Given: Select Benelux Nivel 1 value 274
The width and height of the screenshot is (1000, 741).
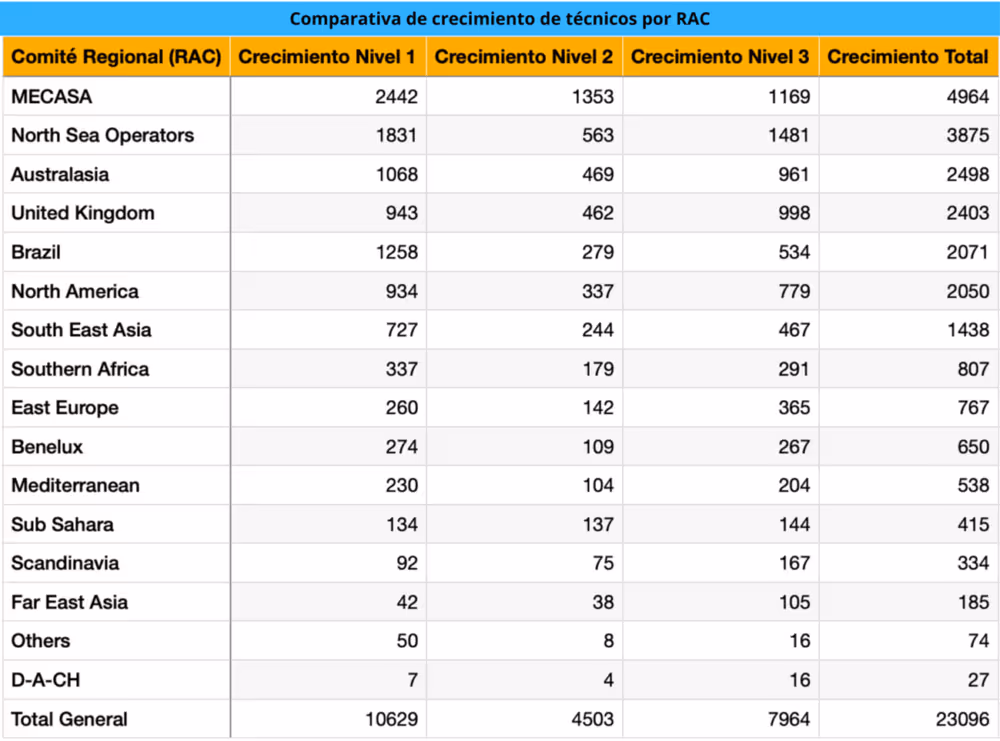Looking at the screenshot, I should (402, 446).
